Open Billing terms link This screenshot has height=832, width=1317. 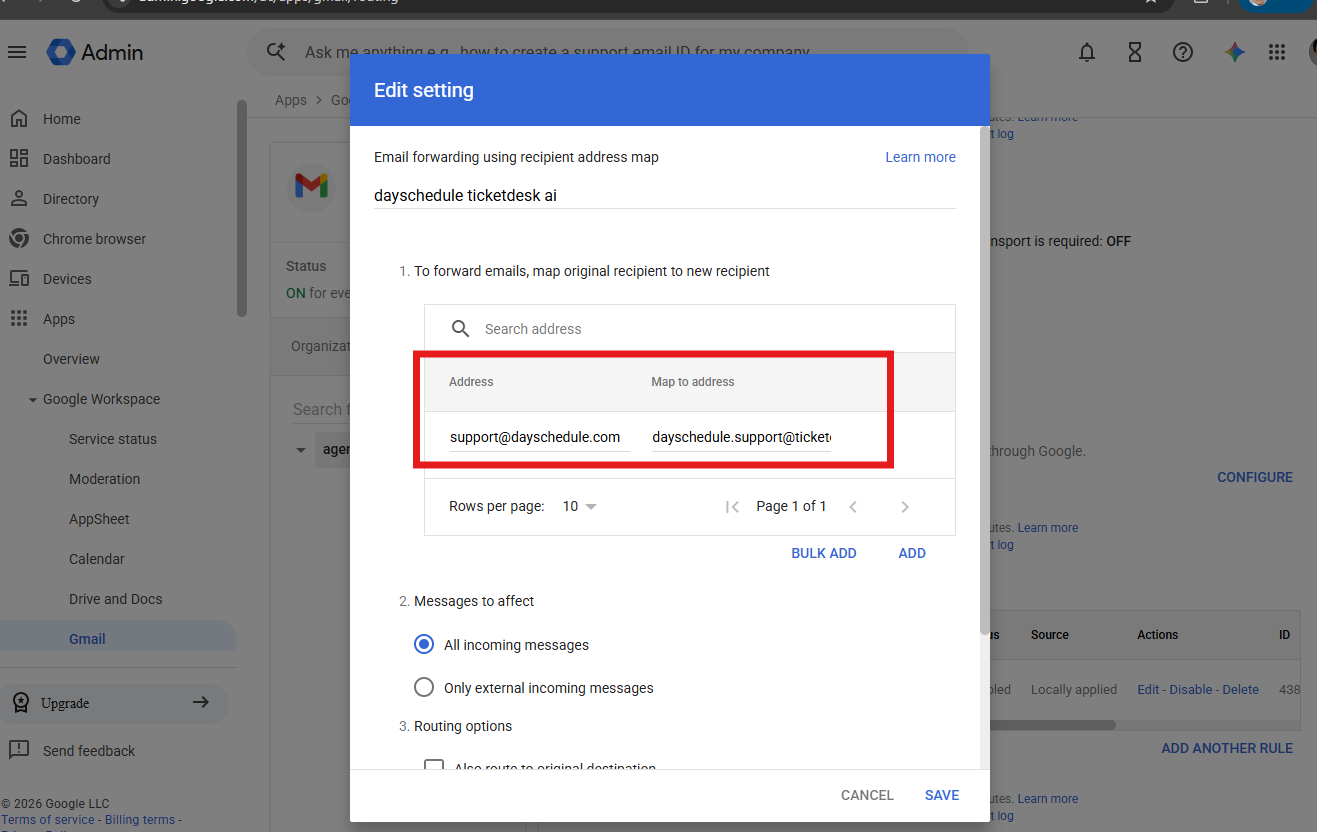tap(140, 820)
